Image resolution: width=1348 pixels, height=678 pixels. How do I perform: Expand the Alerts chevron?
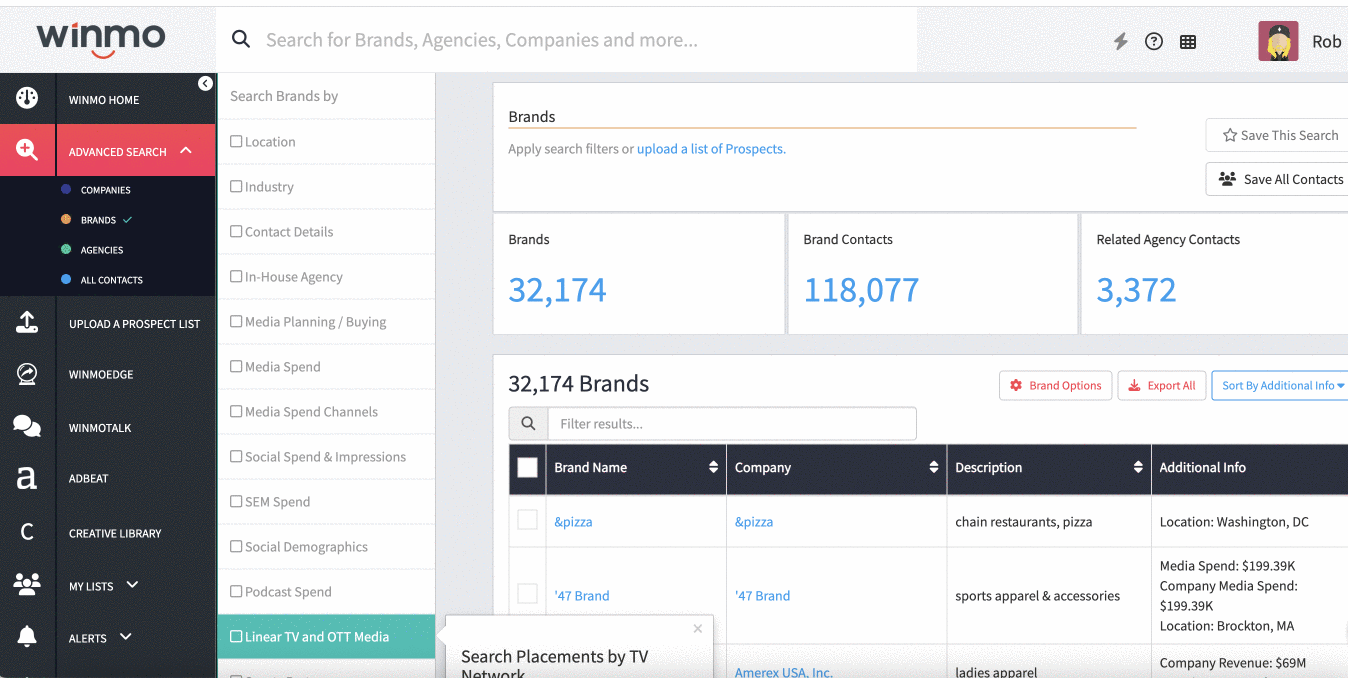click(x=125, y=636)
